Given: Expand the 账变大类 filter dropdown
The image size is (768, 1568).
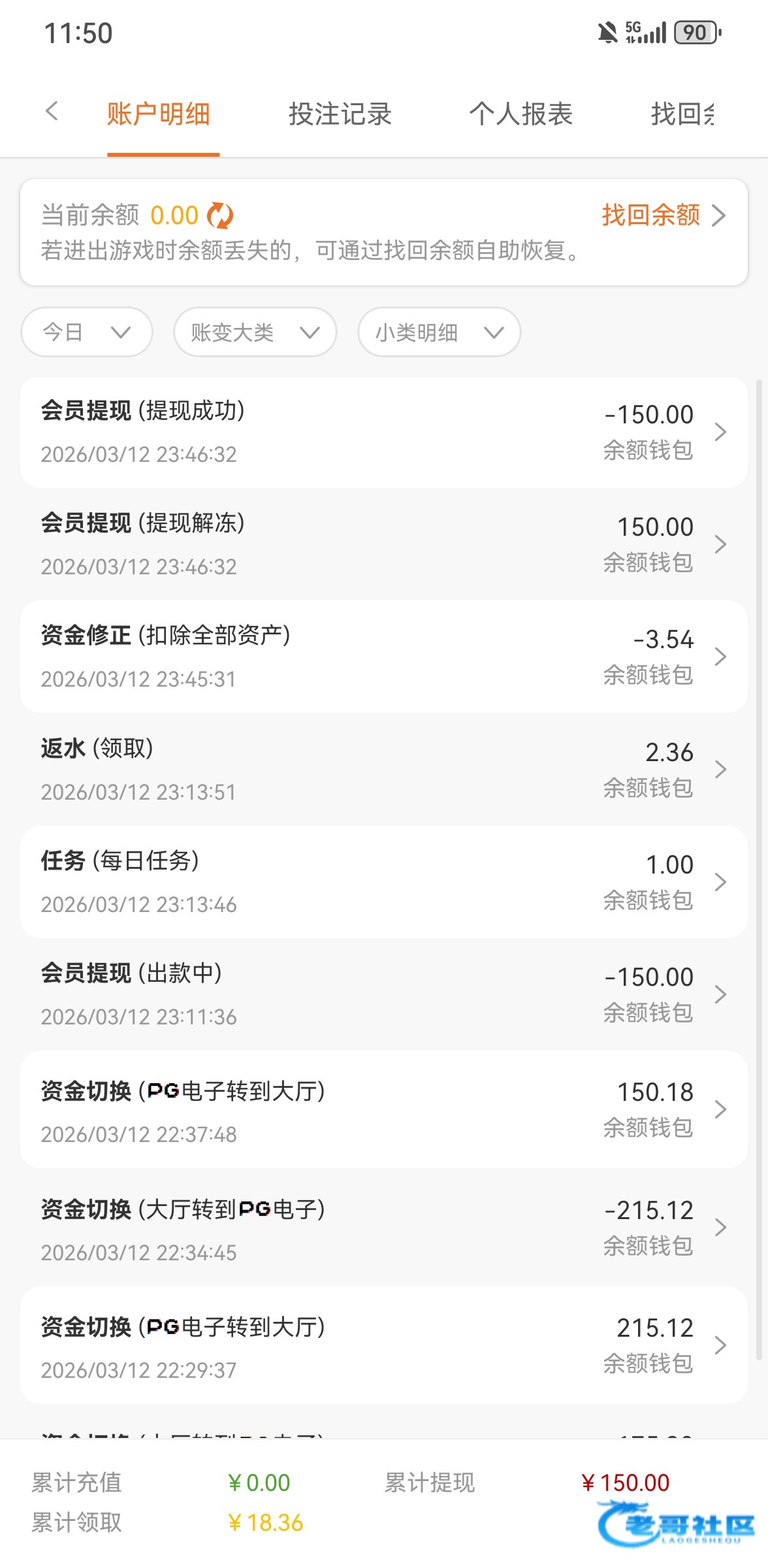Looking at the screenshot, I should pos(255,333).
